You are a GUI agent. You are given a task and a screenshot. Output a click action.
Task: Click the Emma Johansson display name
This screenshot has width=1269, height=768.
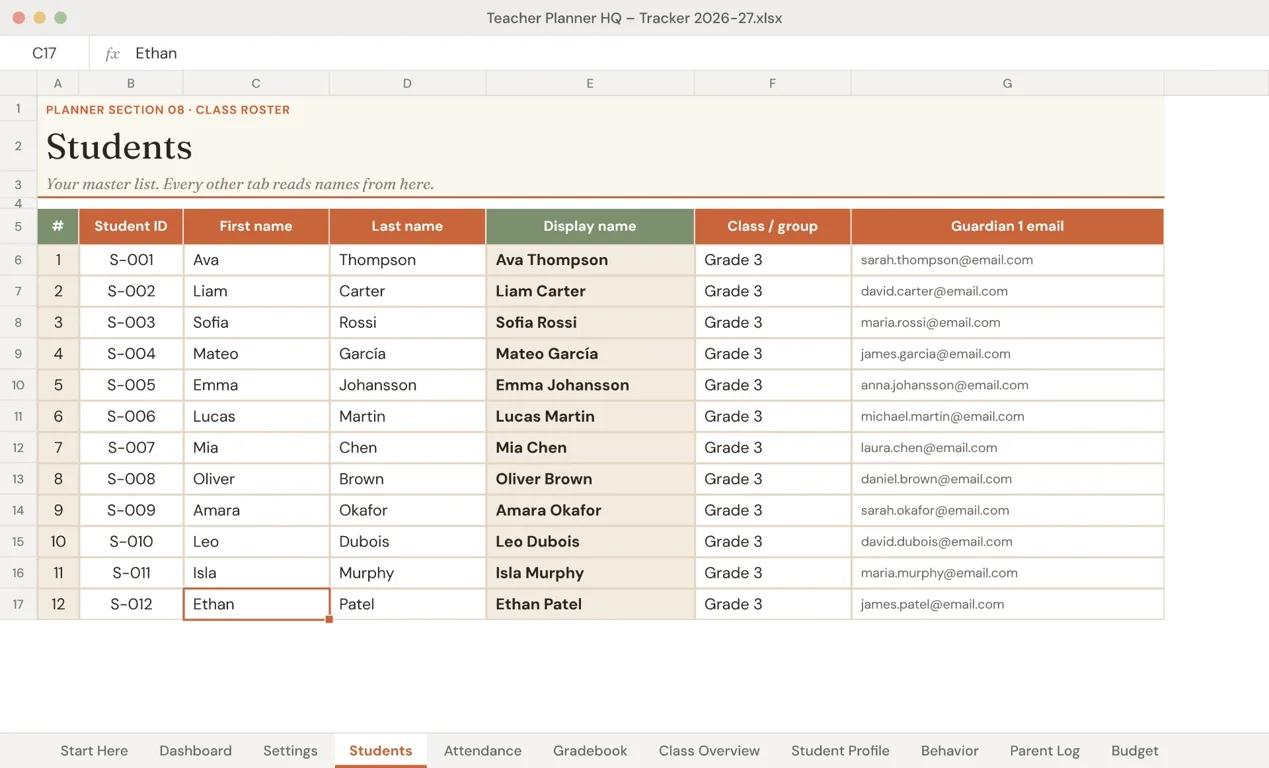[x=590, y=385]
